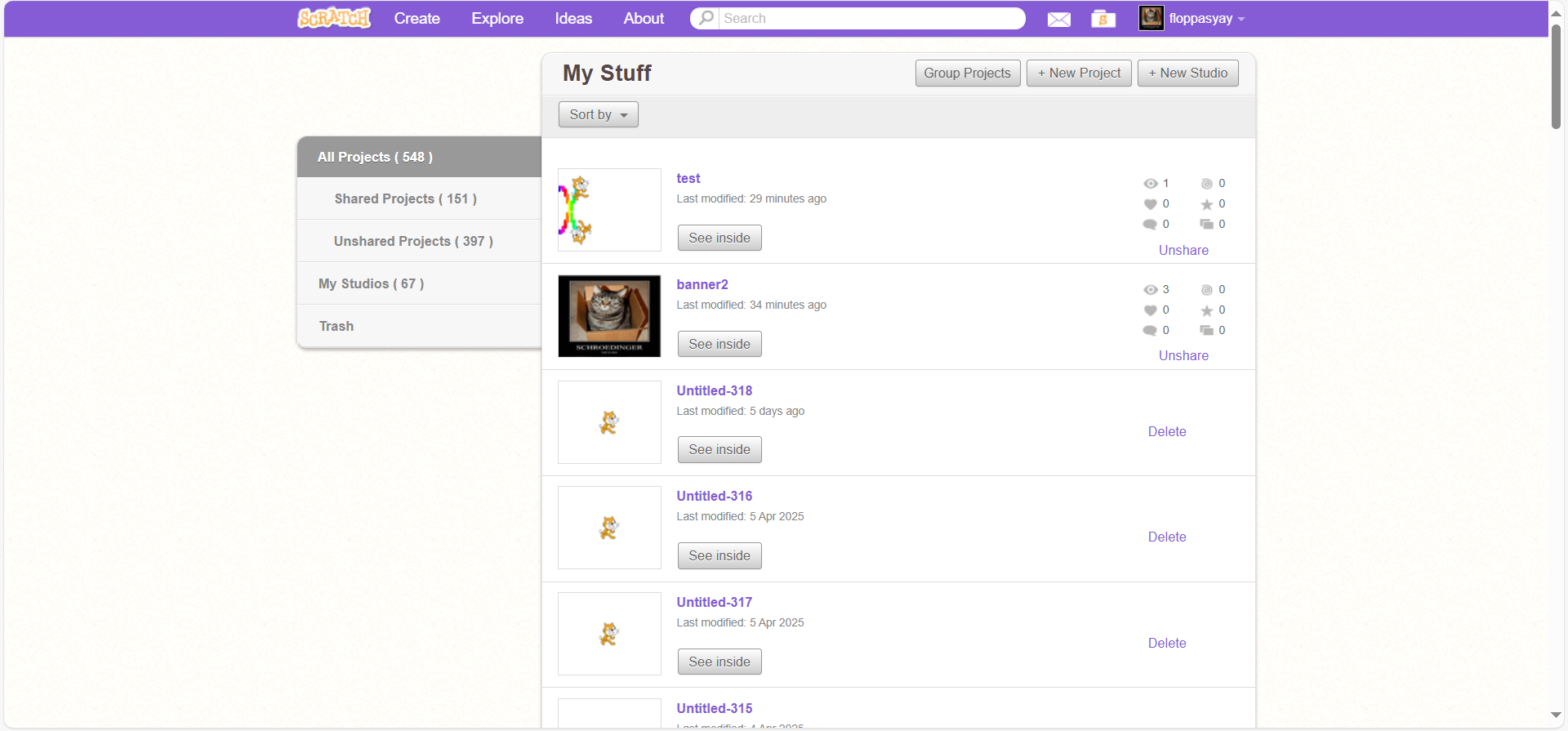Click See inside for banner2 project

719,344
